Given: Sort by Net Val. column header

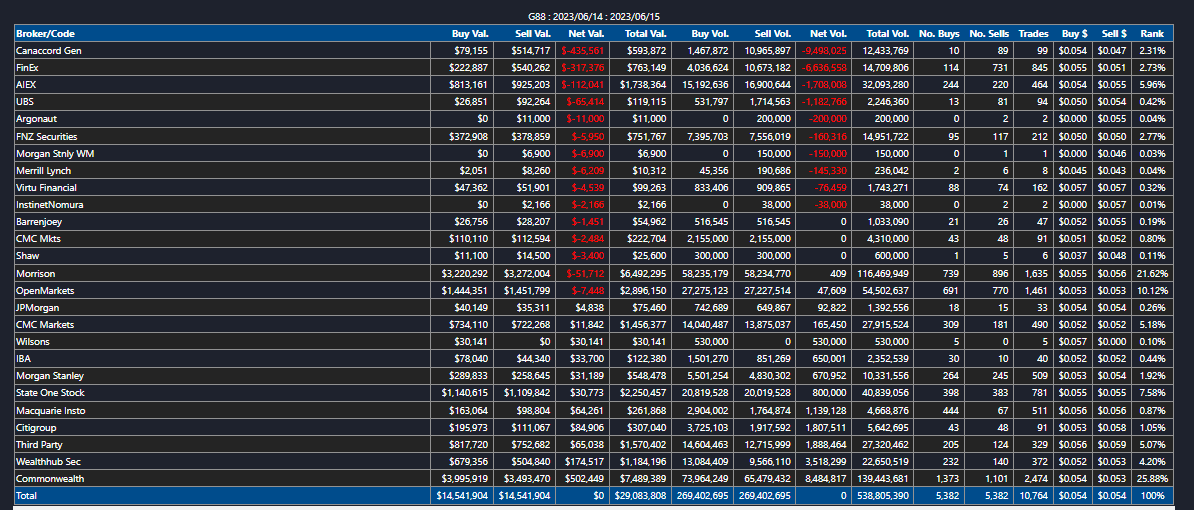Looking at the screenshot, I should [x=586, y=34].
